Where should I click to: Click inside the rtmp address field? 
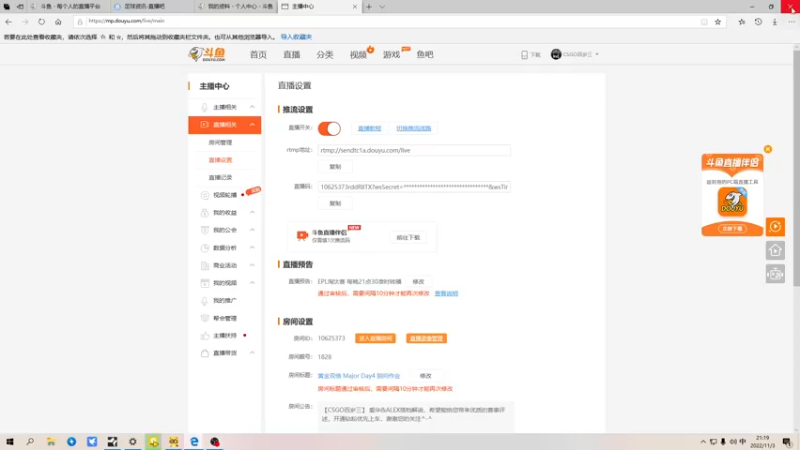[414, 151]
